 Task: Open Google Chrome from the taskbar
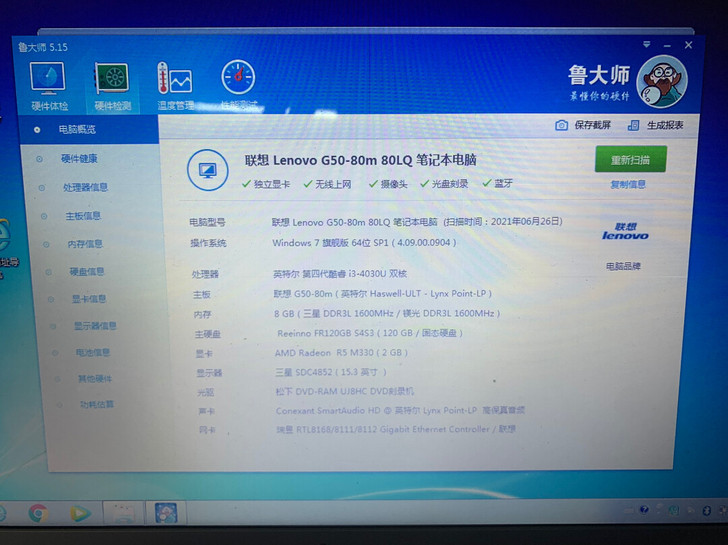point(38,513)
